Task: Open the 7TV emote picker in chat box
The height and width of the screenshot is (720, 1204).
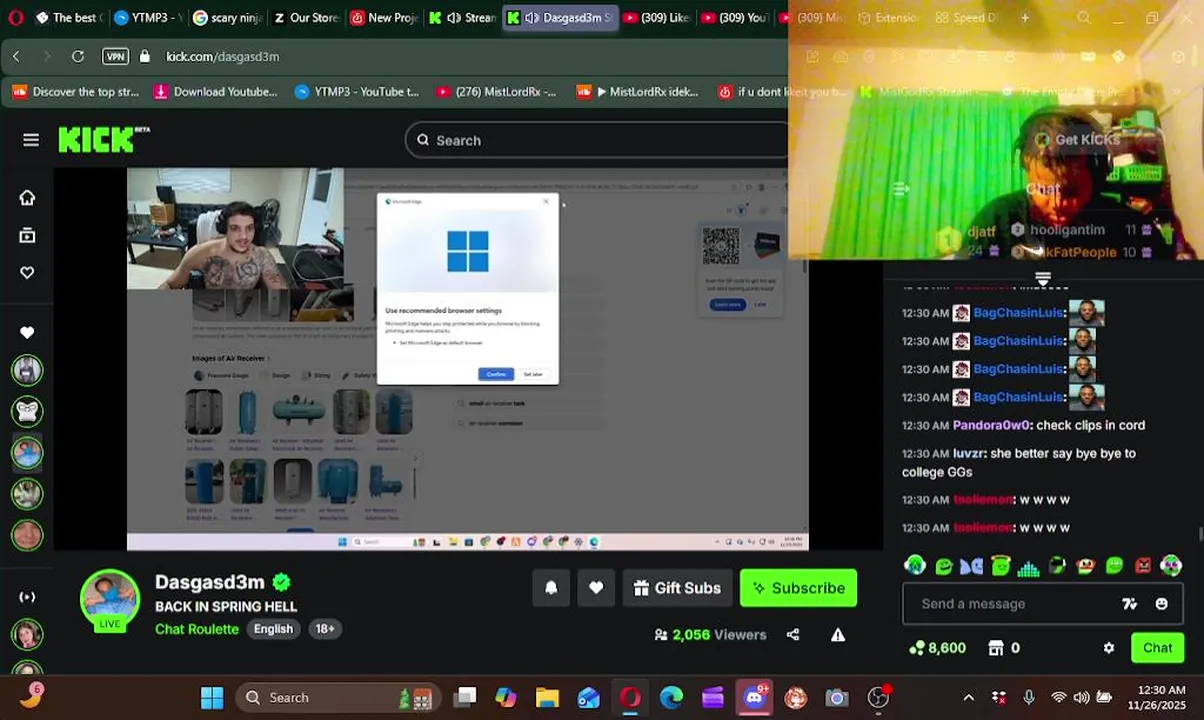Action: [x=1129, y=604]
